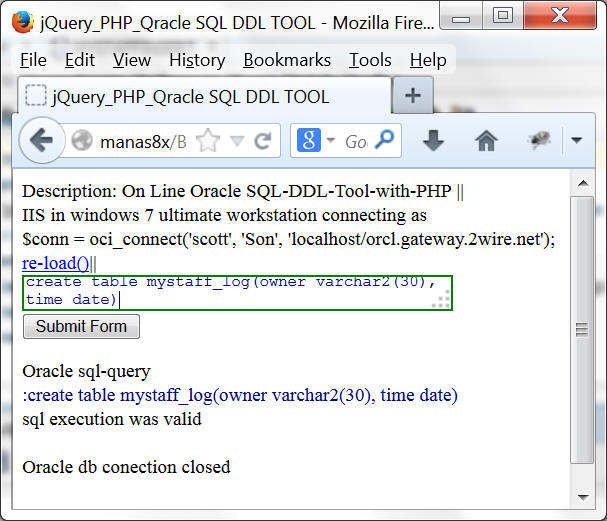Click the manas8x address bar

(x=170, y=141)
